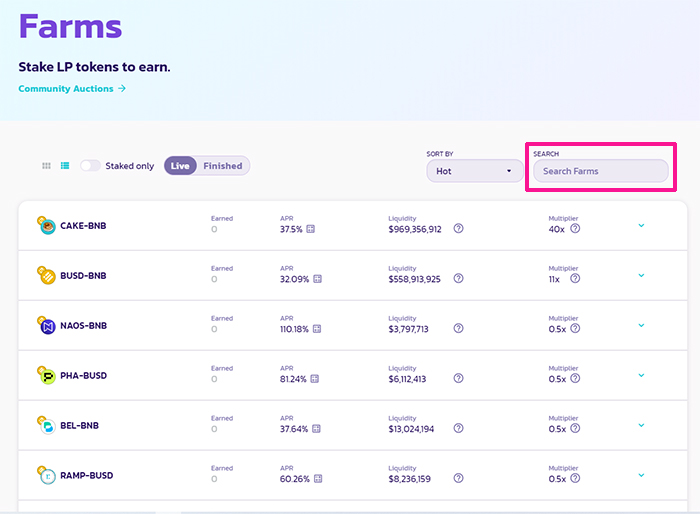Click the BUSD-BNB farm name

click(x=83, y=276)
